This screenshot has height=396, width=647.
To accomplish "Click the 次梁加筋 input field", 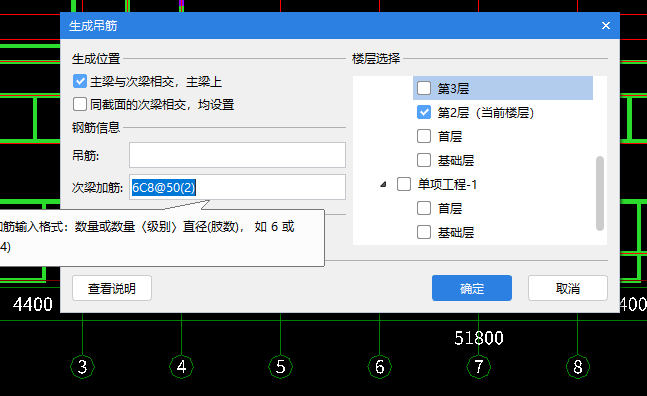I will tap(237, 187).
